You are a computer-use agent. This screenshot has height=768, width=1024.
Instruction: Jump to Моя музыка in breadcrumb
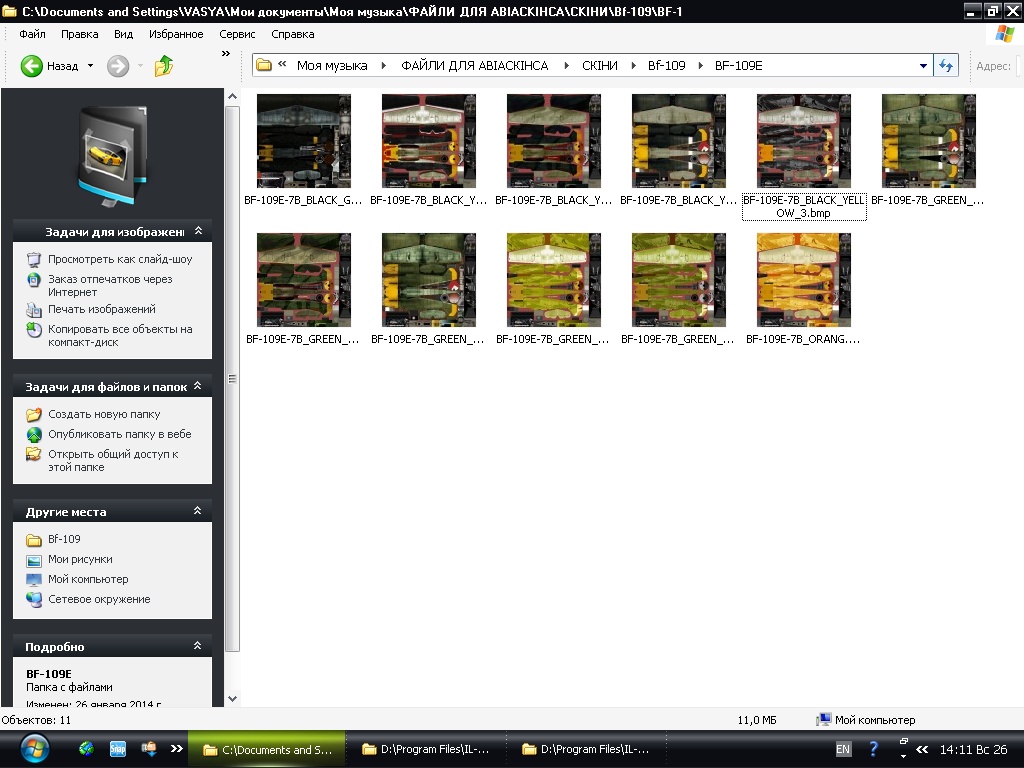coord(332,65)
